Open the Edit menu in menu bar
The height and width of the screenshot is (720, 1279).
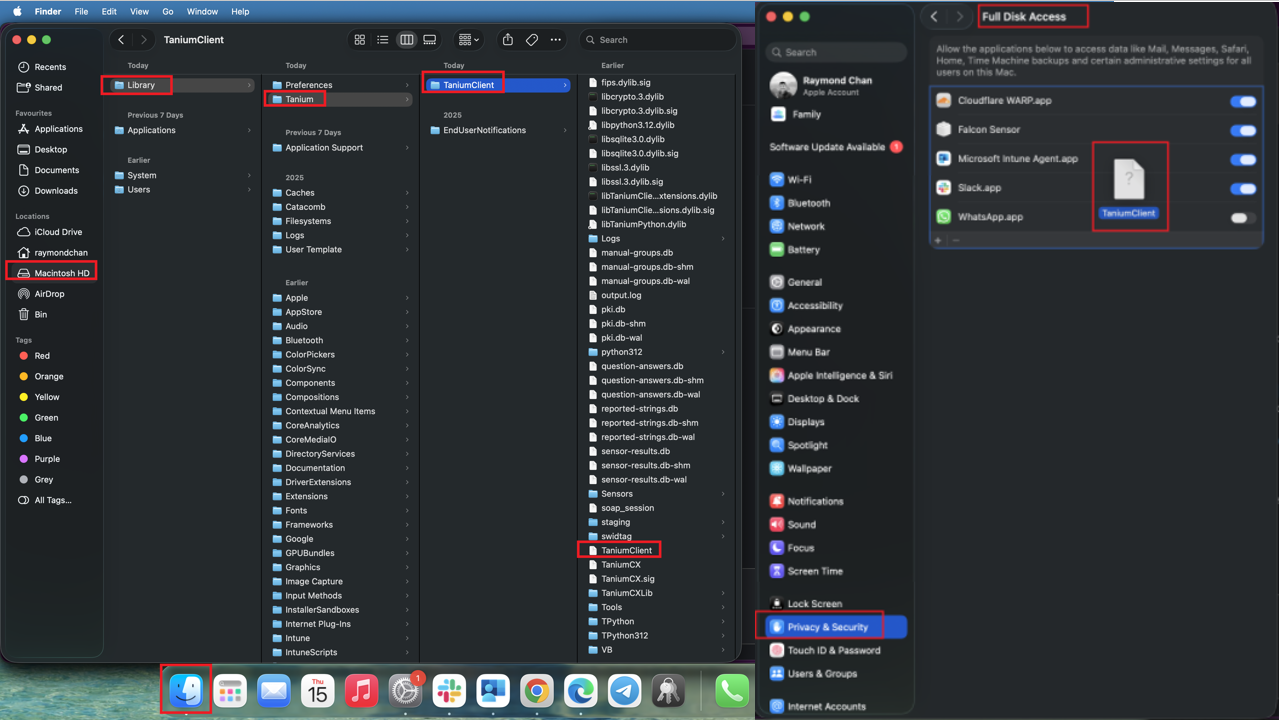pos(109,12)
